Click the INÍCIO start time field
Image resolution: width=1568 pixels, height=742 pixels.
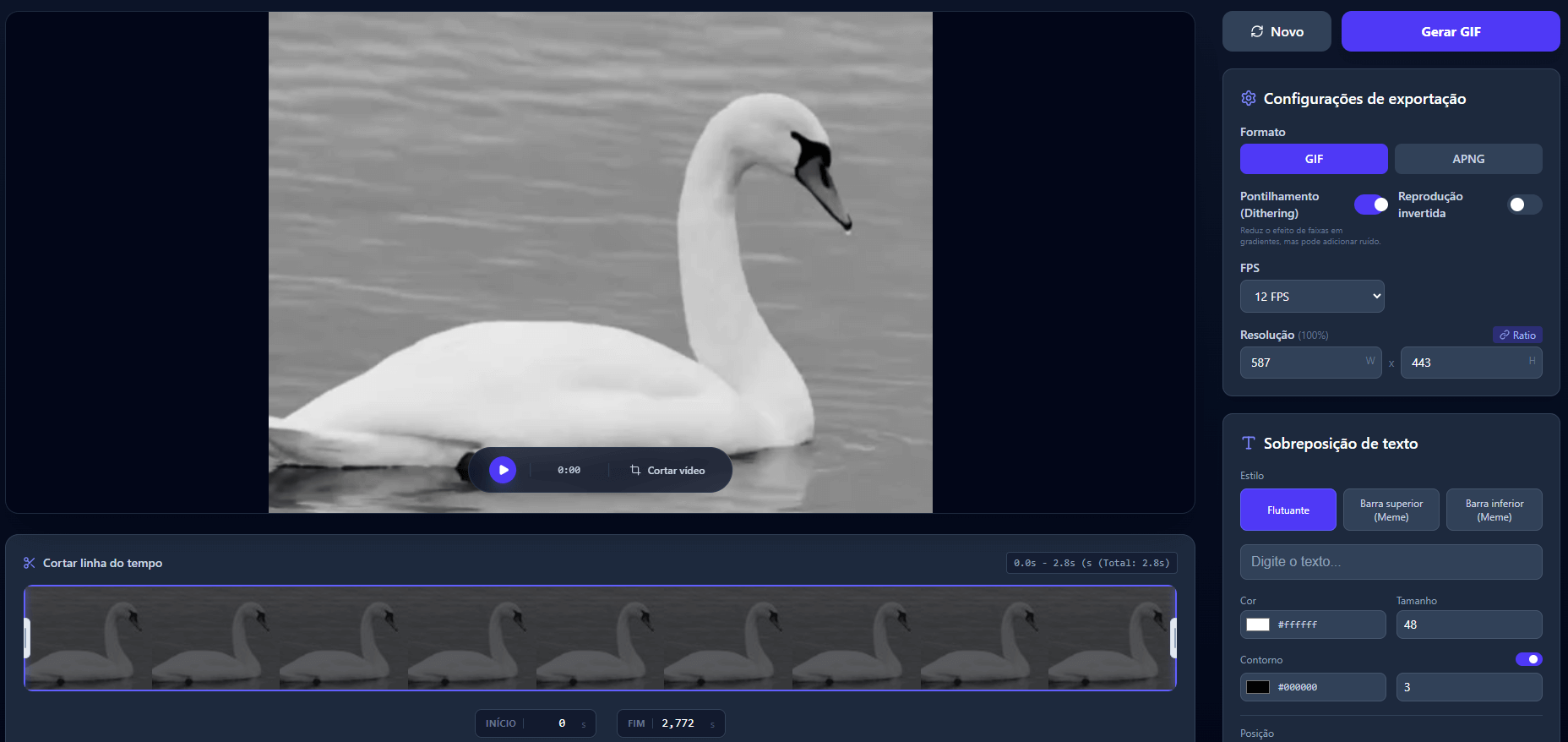point(536,723)
